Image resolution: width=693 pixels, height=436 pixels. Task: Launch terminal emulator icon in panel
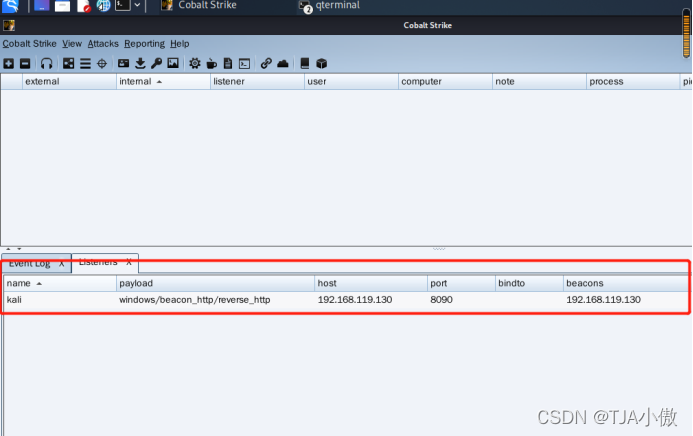click(x=122, y=5)
